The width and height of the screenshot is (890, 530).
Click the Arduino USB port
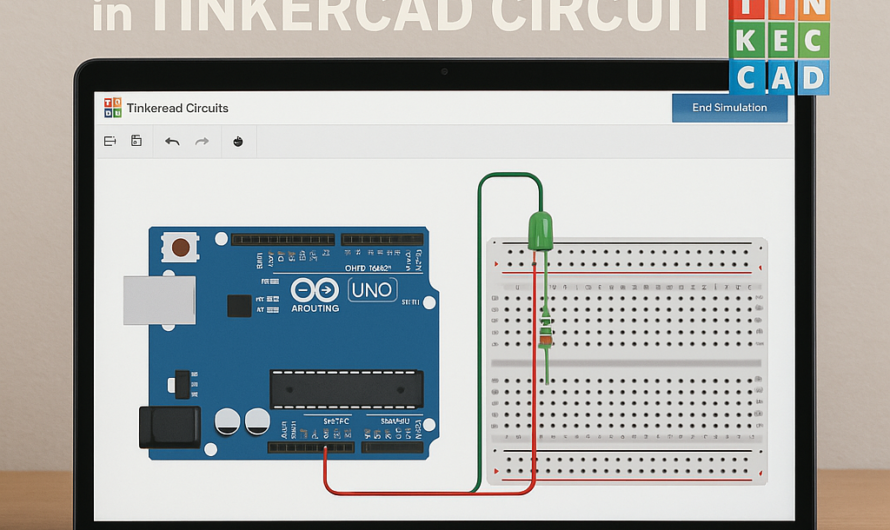click(159, 300)
